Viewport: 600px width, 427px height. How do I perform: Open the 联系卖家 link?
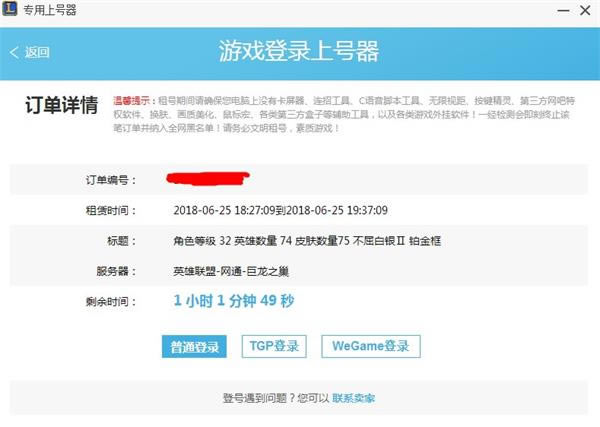tap(353, 398)
